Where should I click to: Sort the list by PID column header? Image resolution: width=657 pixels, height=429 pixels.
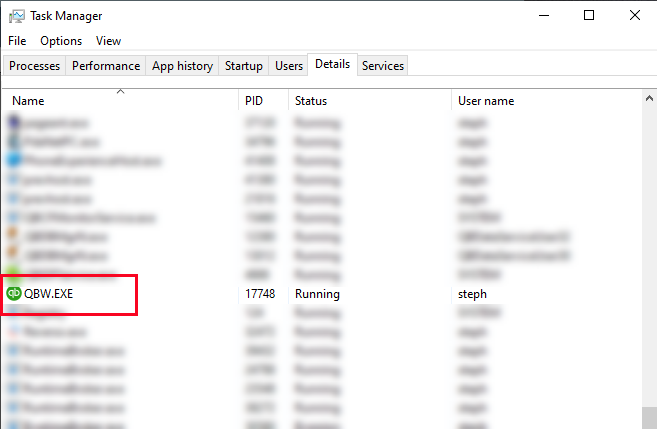[x=254, y=101]
